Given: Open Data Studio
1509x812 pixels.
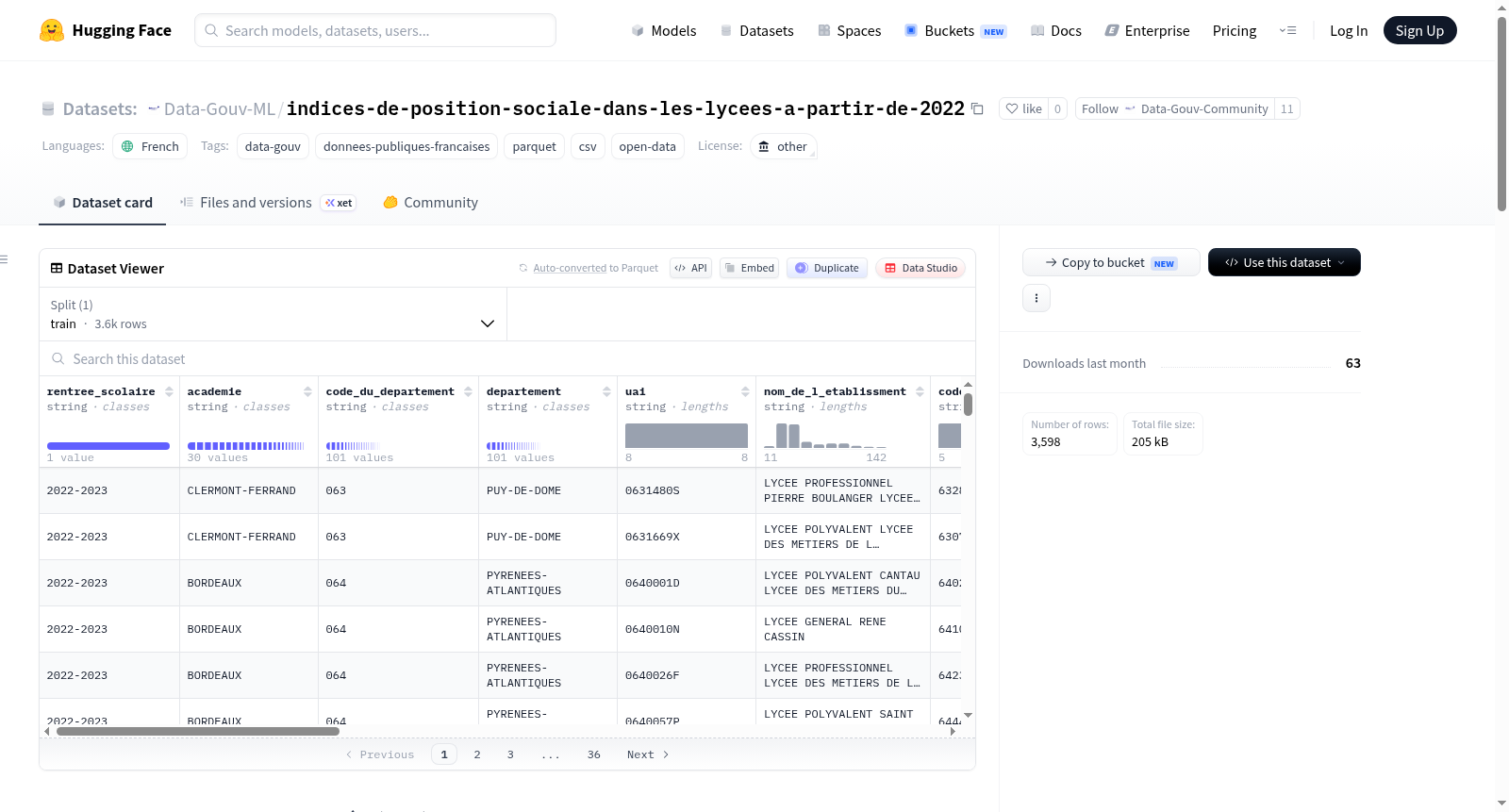Looking at the screenshot, I should point(920,268).
